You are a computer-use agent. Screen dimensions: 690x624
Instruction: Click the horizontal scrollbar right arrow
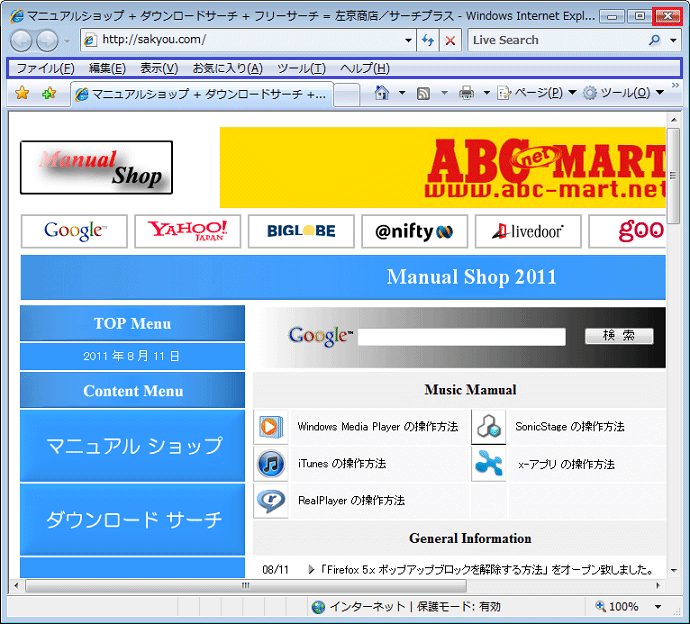tap(658, 586)
